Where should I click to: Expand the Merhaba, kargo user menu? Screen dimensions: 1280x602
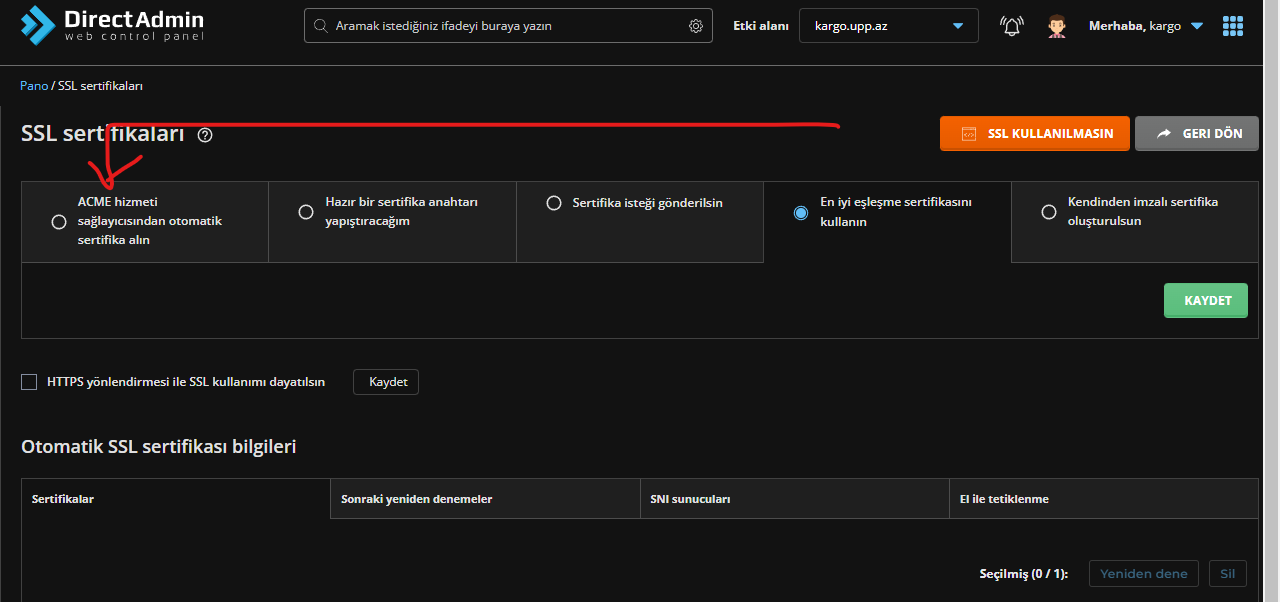point(1145,26)
